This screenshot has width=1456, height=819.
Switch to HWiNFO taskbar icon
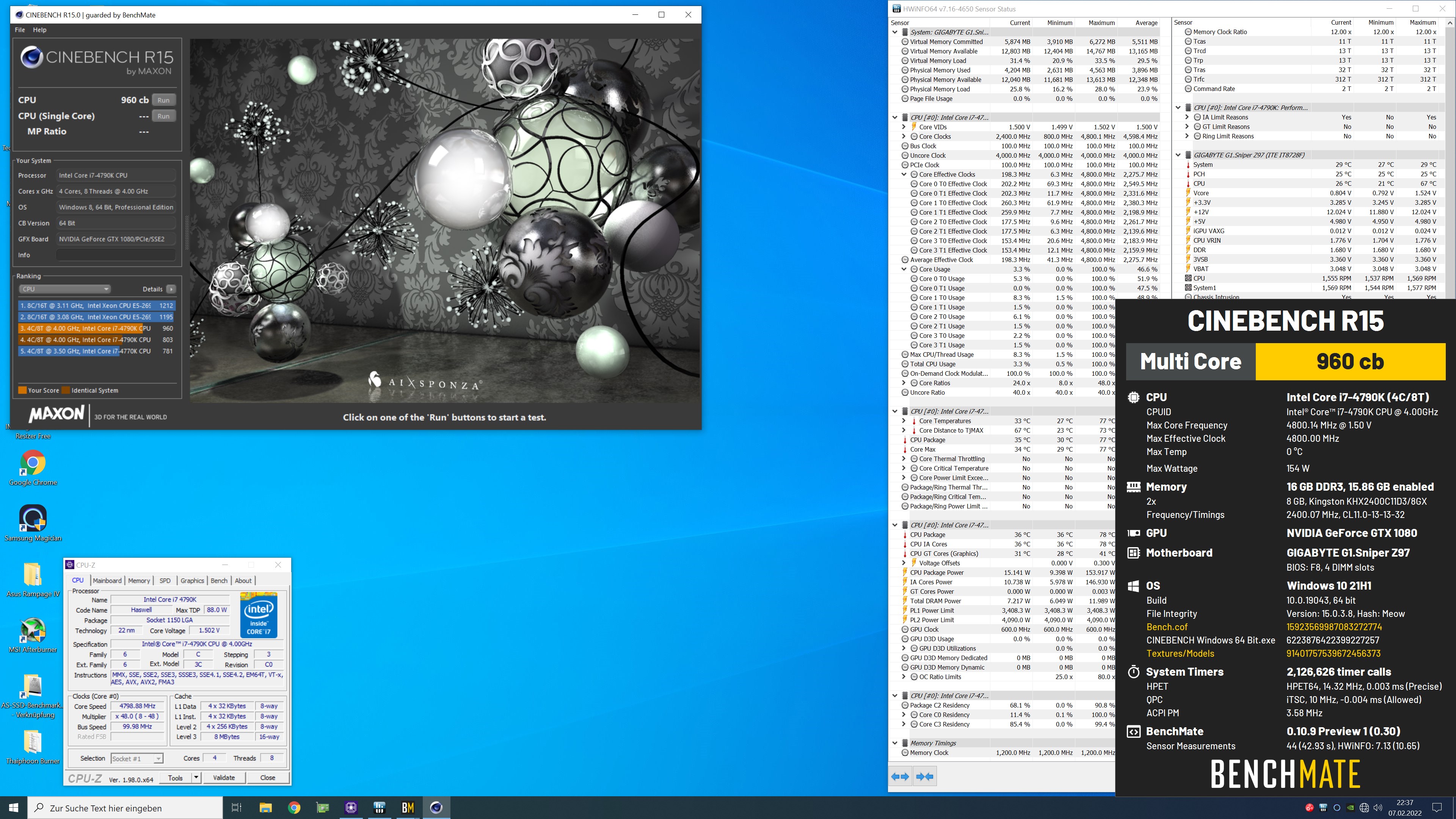379,808
